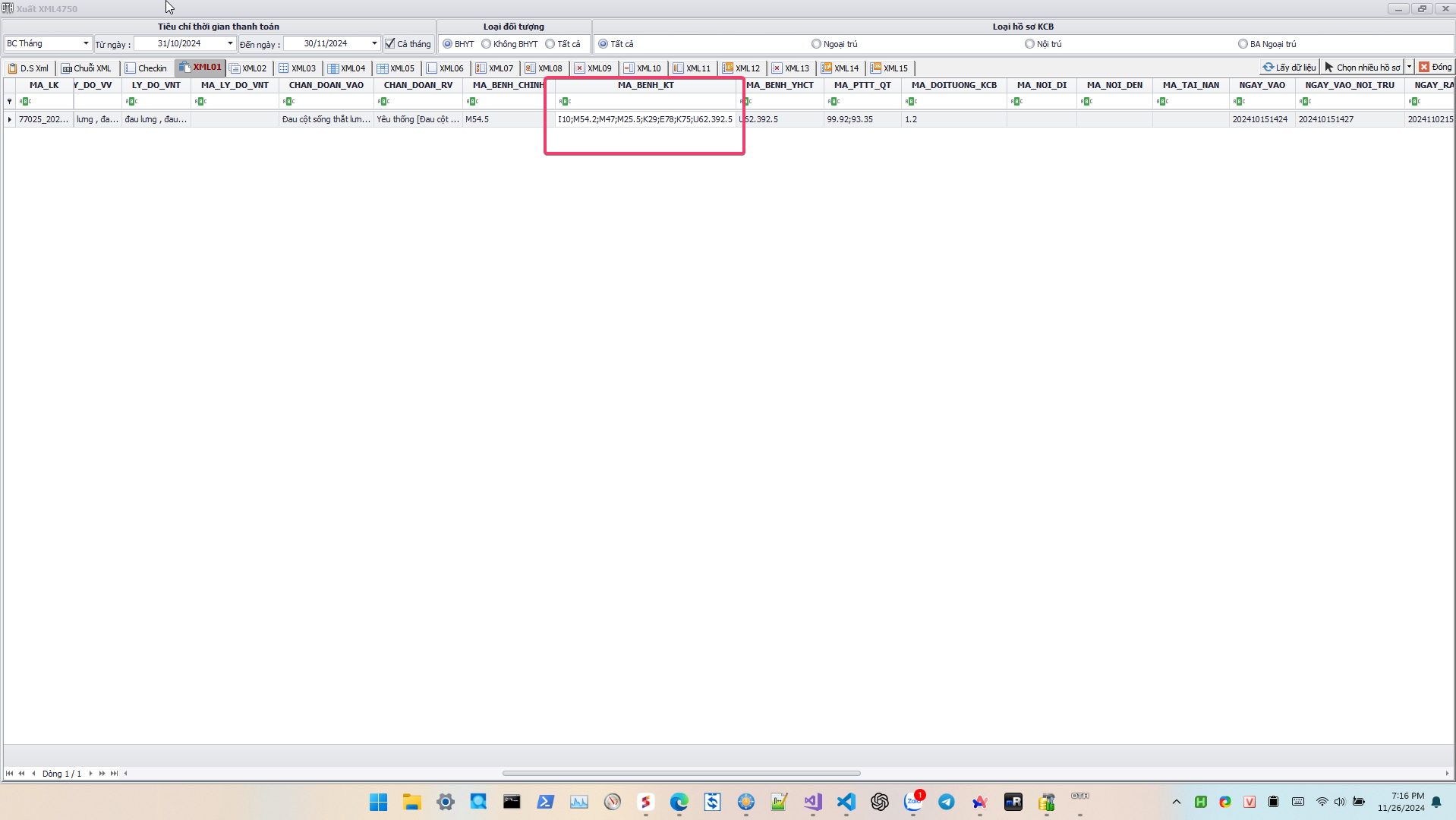
Task: Switch to the Chuỗi XML tab
Action: tap(87, 68)
